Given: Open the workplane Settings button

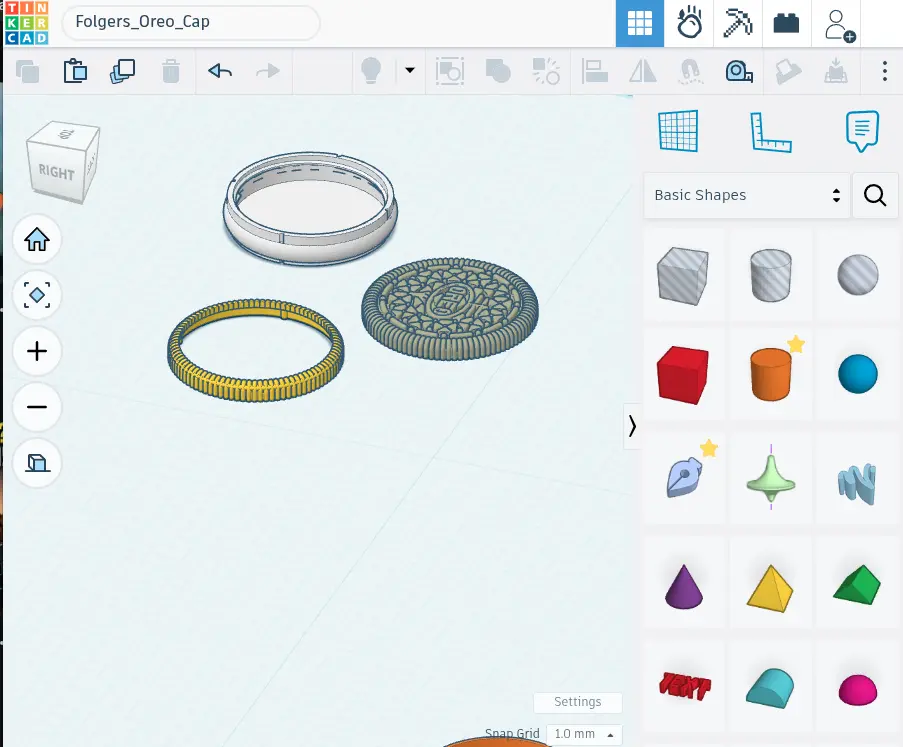Looking at the screenshot, I should coord(578,702).
